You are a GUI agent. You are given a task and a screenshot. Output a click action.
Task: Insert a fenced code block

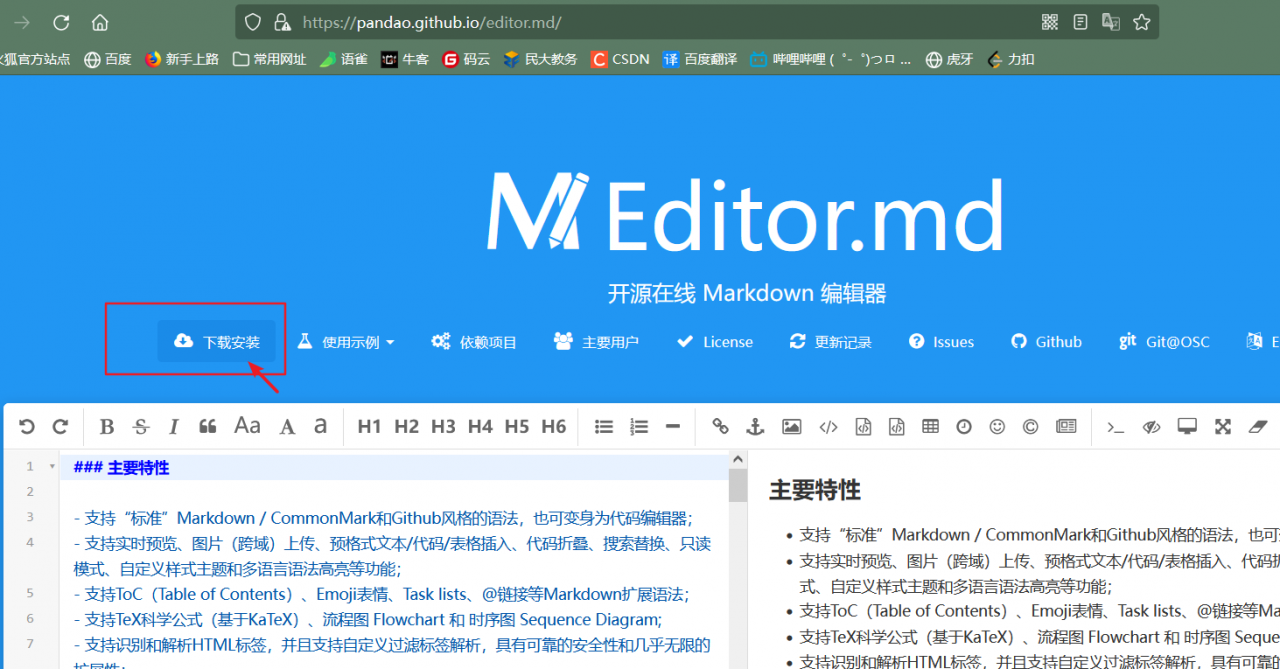point(897,427)
